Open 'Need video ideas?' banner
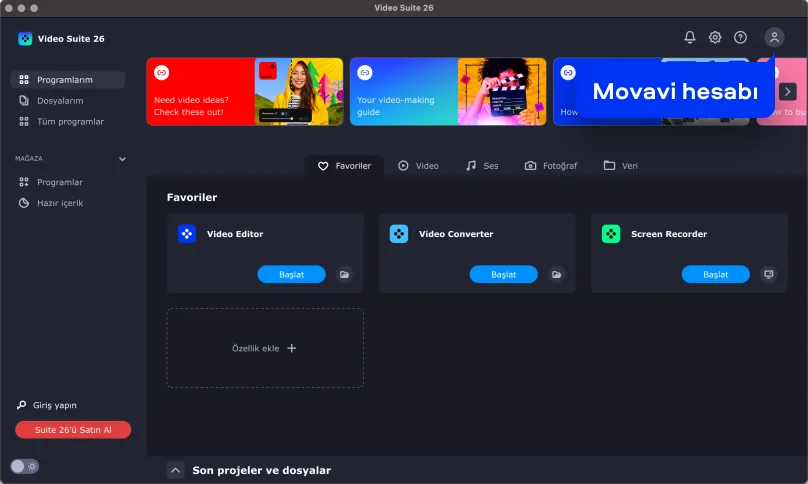This screenshot has height=484, width=808. [245, 92]
